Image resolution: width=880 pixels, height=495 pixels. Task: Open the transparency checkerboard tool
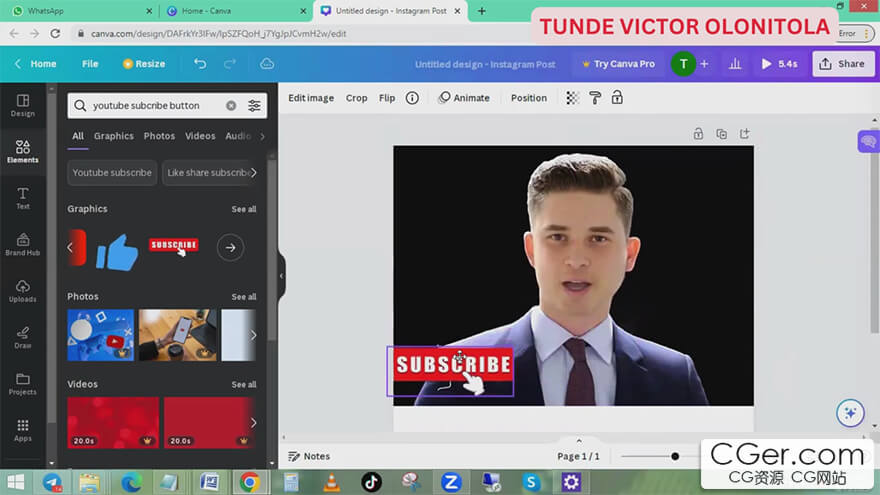click(572, 98)
